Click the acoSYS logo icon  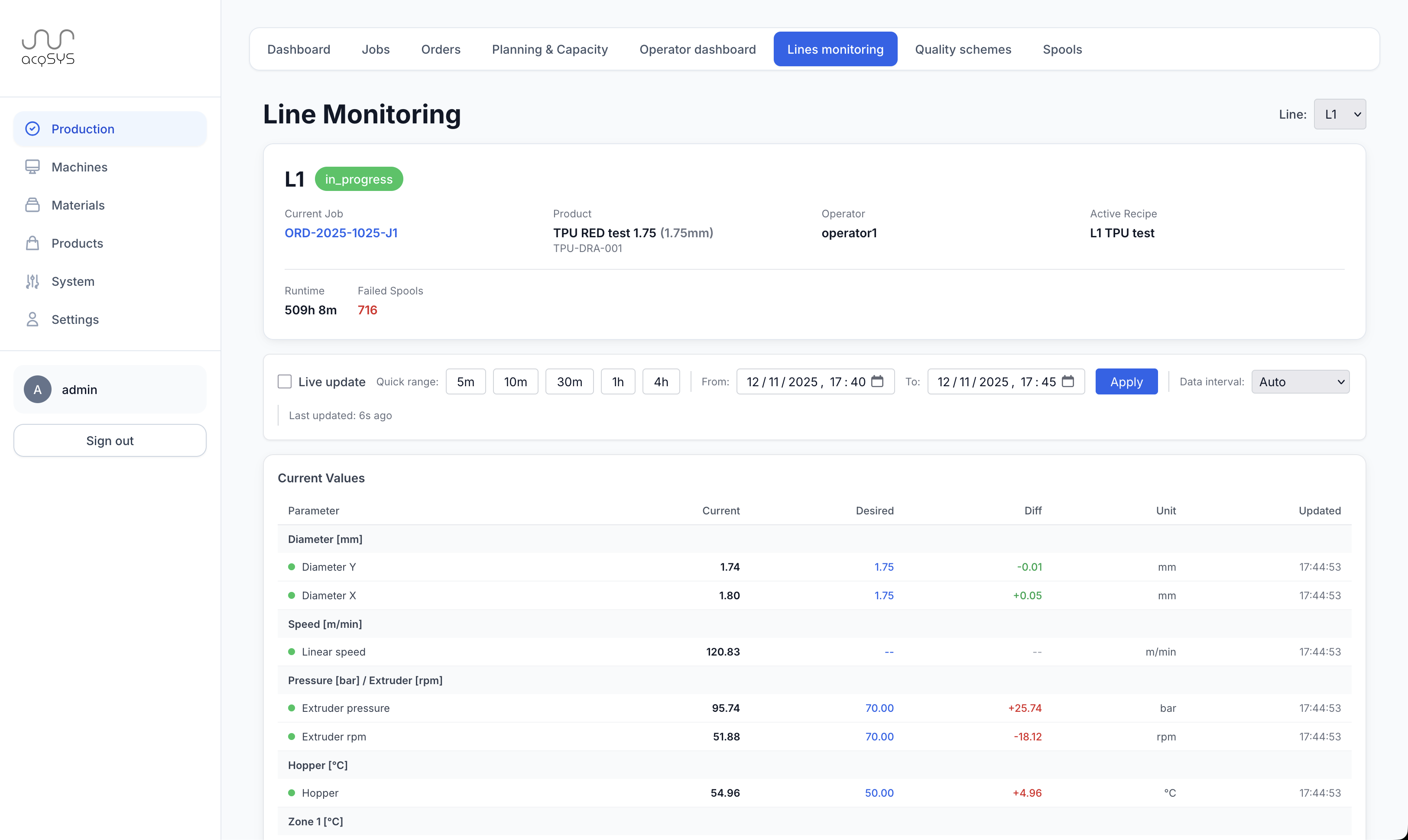point(48,48)
